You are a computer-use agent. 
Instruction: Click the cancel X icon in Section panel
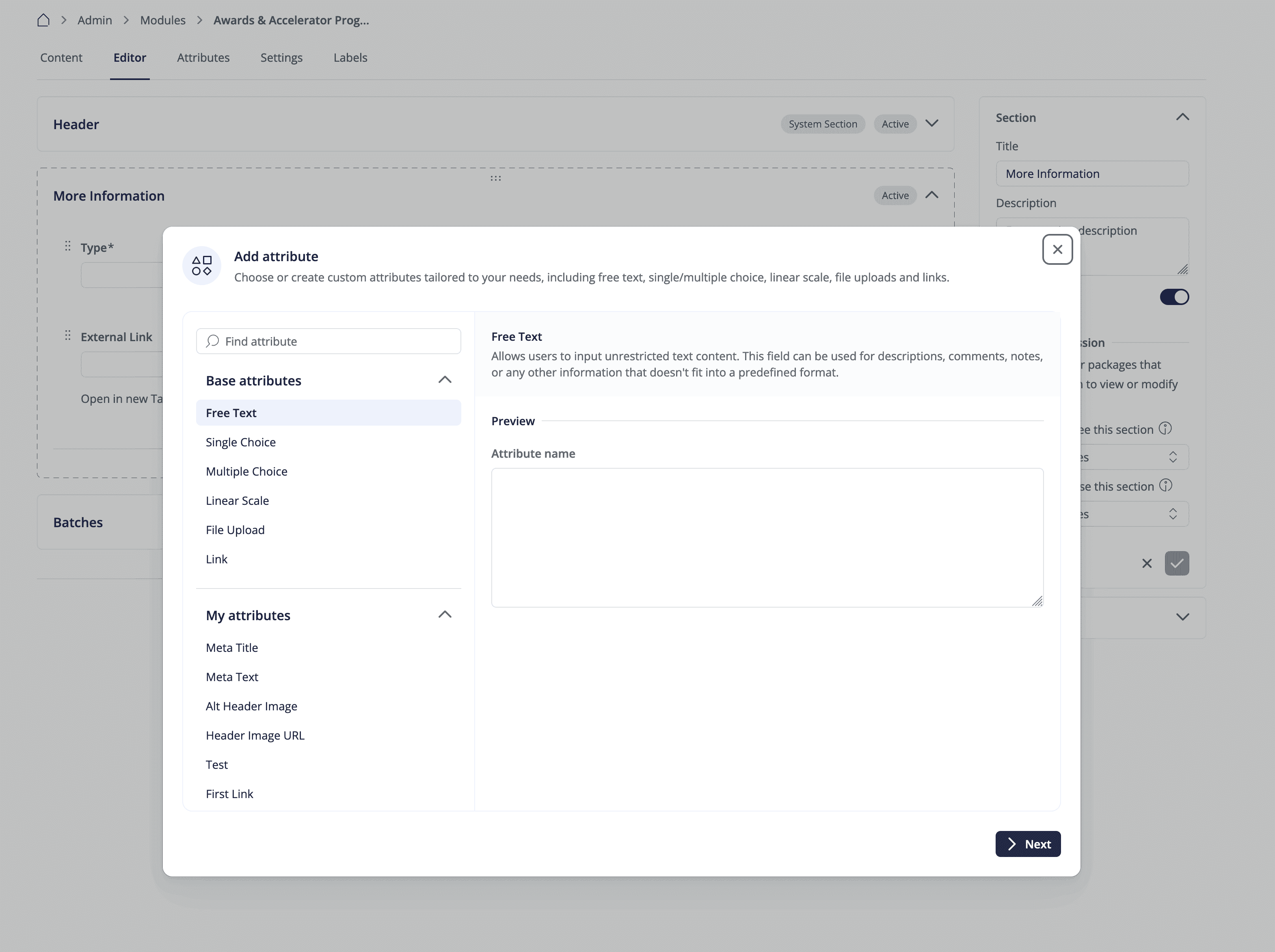pos(1147,564)
